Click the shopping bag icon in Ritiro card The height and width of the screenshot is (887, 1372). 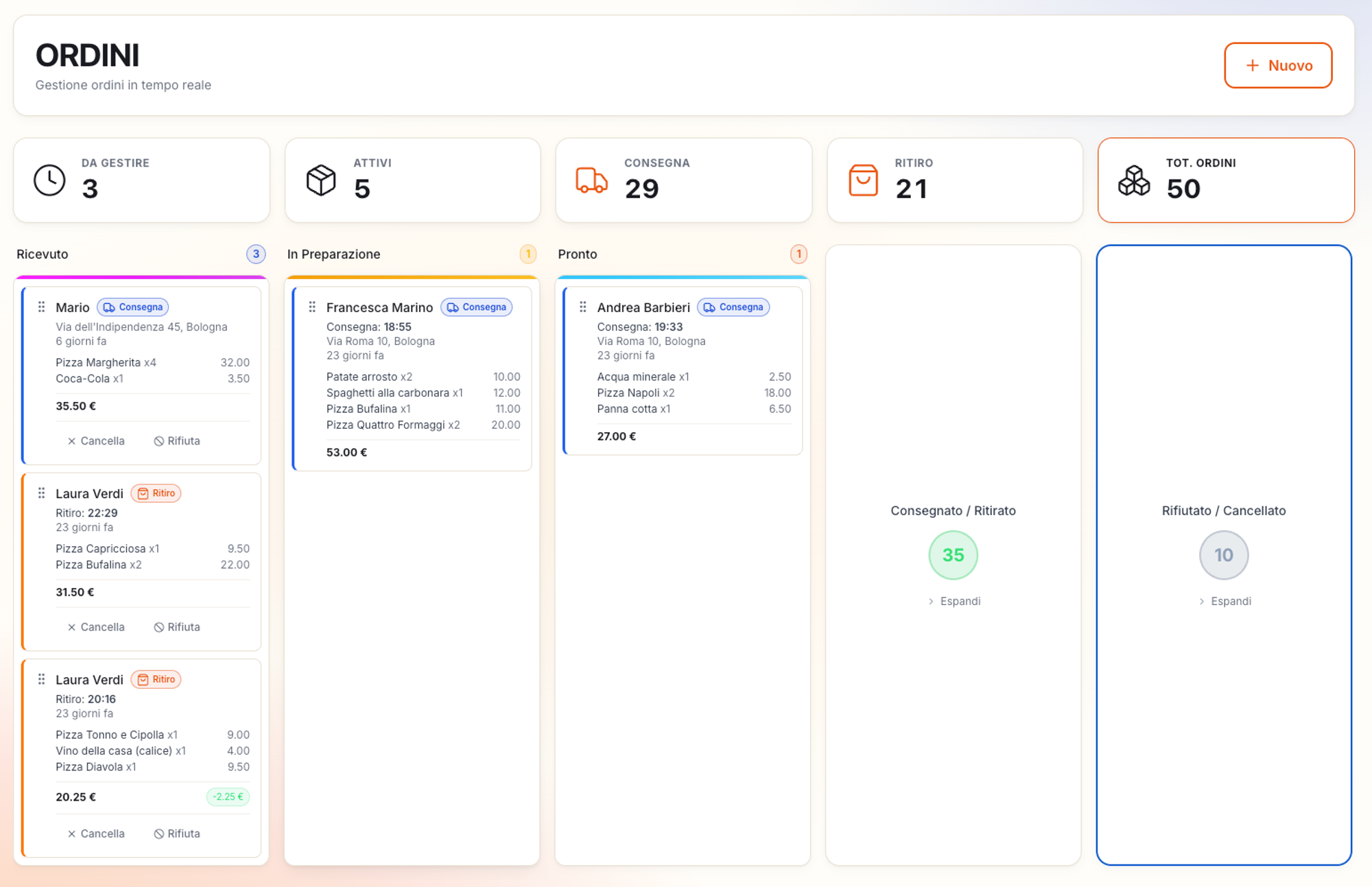863,180
